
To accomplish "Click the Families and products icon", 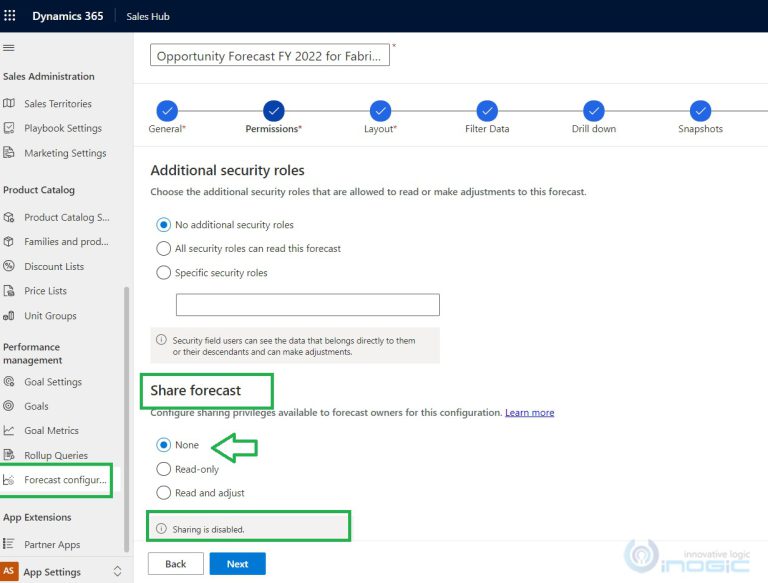I will (9, 241).
